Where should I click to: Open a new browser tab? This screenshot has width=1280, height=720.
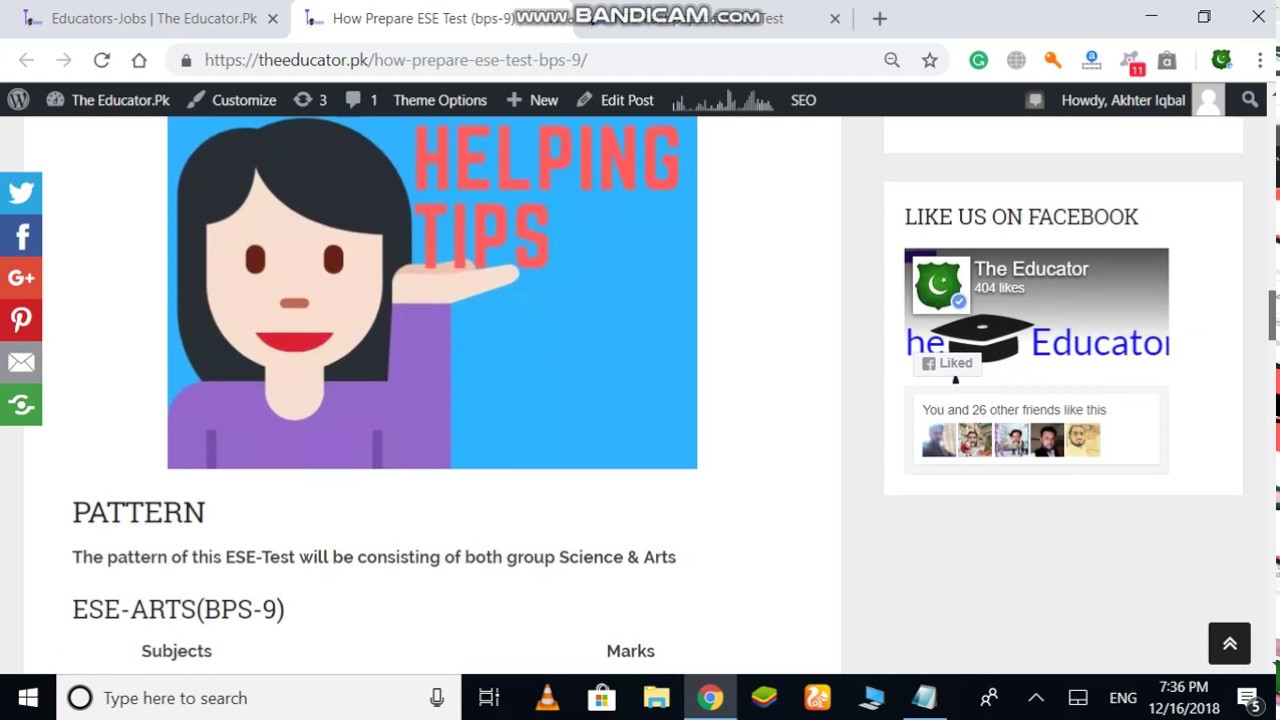[879, 18]
